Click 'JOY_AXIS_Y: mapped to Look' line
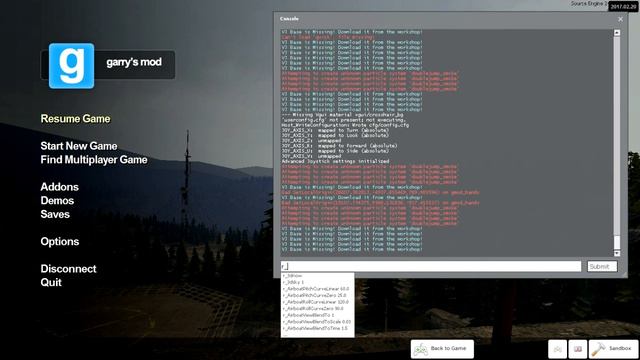Screen dimensions: 640x360 point(335,136)
